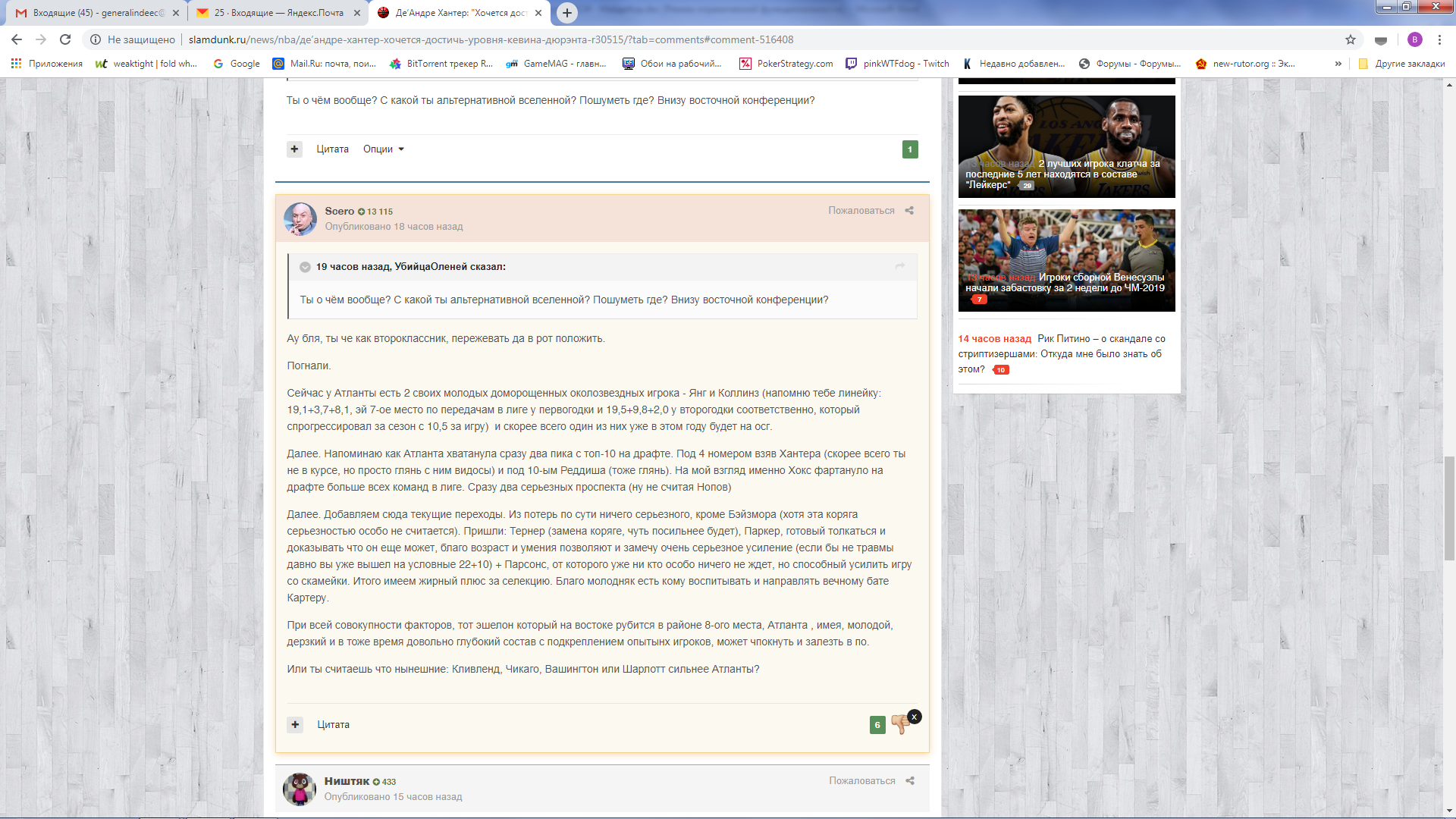Click Пожаловаться on Scero comment
This screenshot has height=819, width=1456.
point(861,211)
